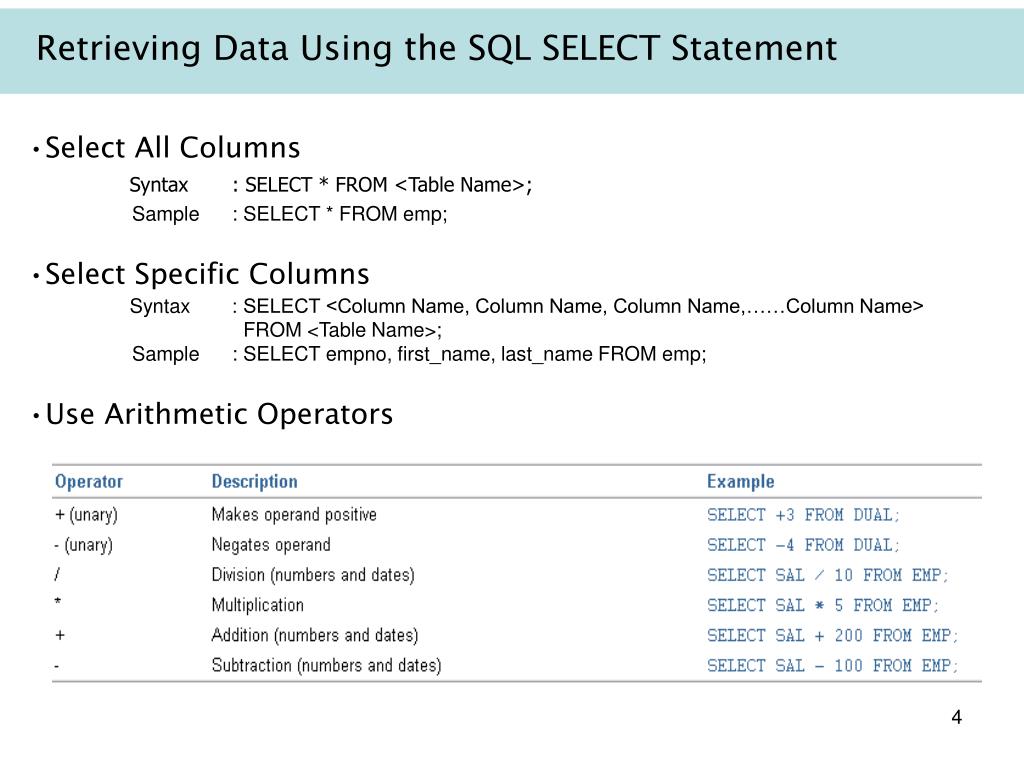Click the slide number 4

[957, 717]
